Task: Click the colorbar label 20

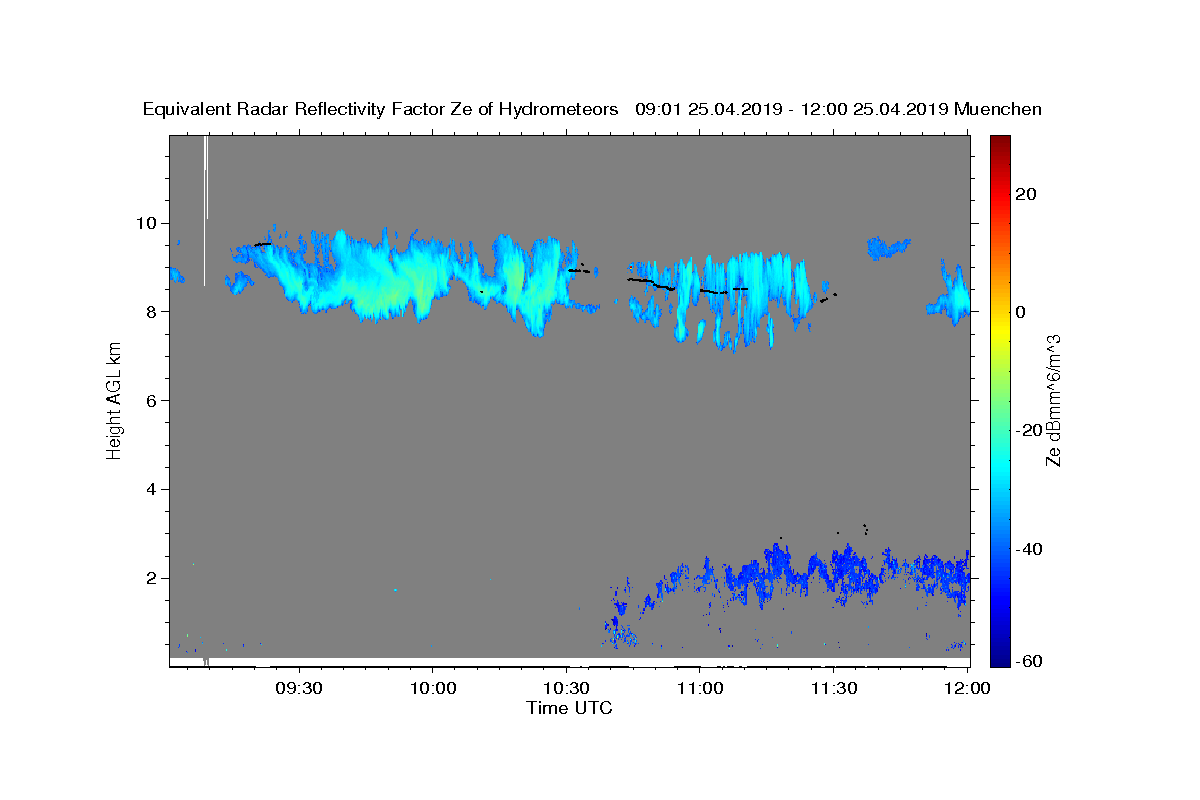Action: (x=1025, y=193)
